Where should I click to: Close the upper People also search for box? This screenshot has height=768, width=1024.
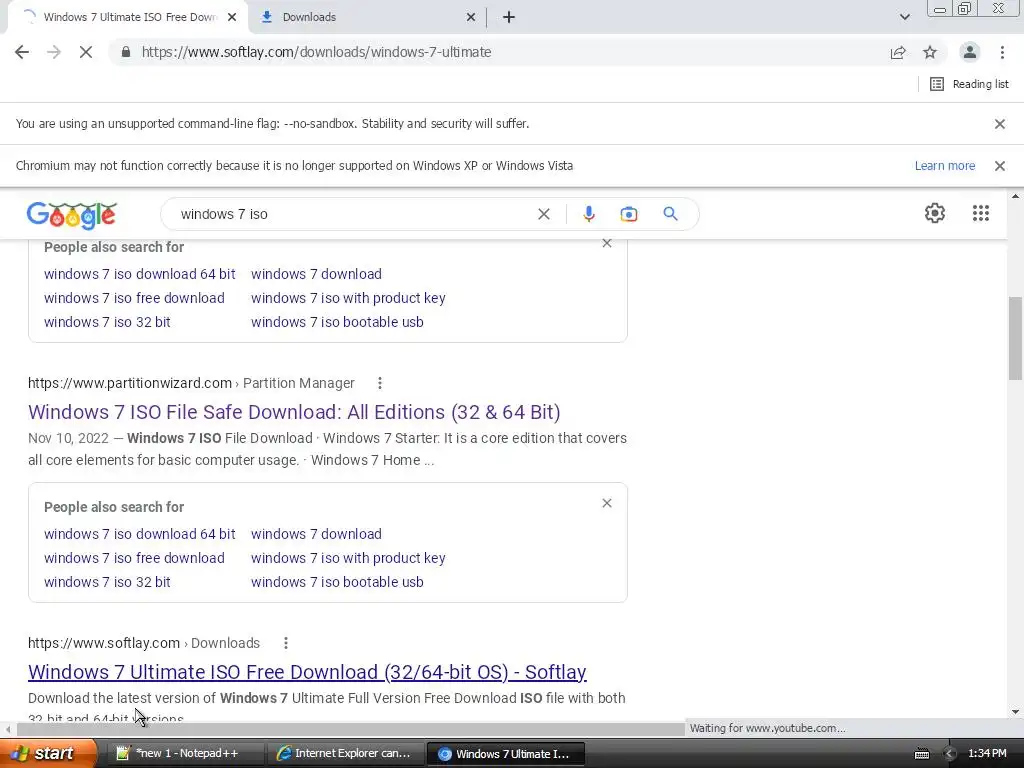607,243
